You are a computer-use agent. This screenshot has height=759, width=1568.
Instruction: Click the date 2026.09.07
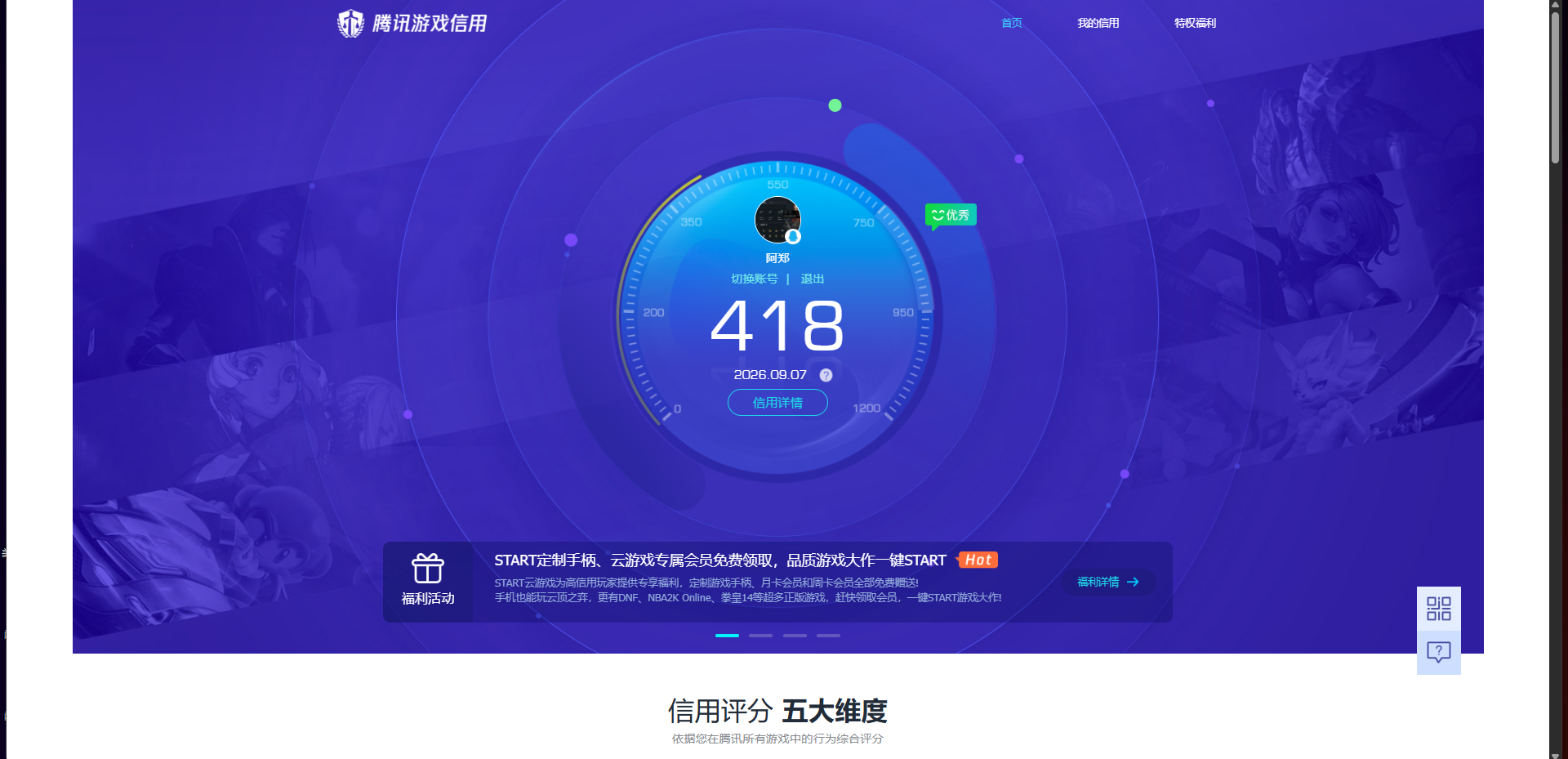click(770, 375)
